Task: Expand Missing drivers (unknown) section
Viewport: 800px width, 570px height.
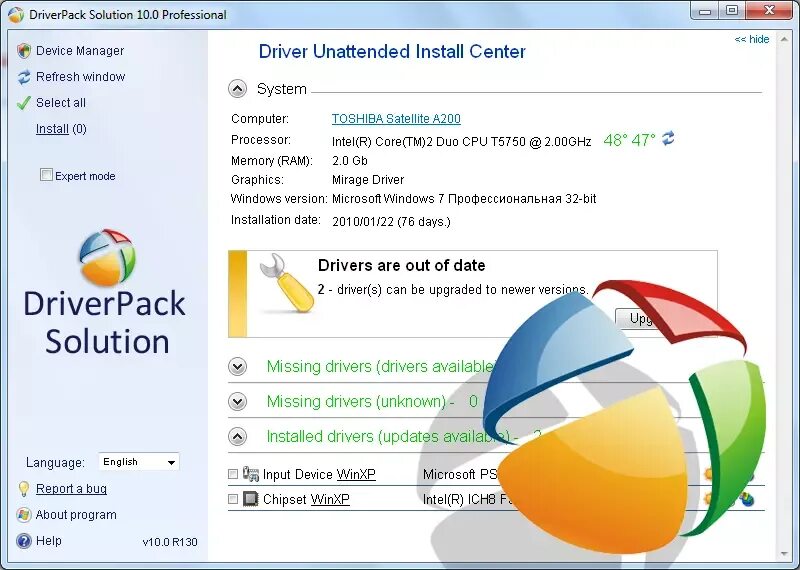Action: pyautogui.click(x=237, y=402)
